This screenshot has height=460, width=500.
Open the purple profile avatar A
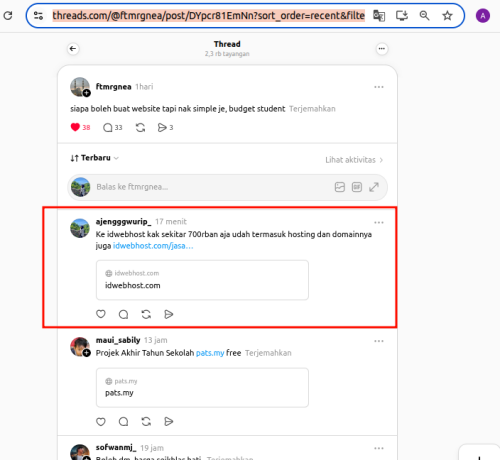point(482,16)
